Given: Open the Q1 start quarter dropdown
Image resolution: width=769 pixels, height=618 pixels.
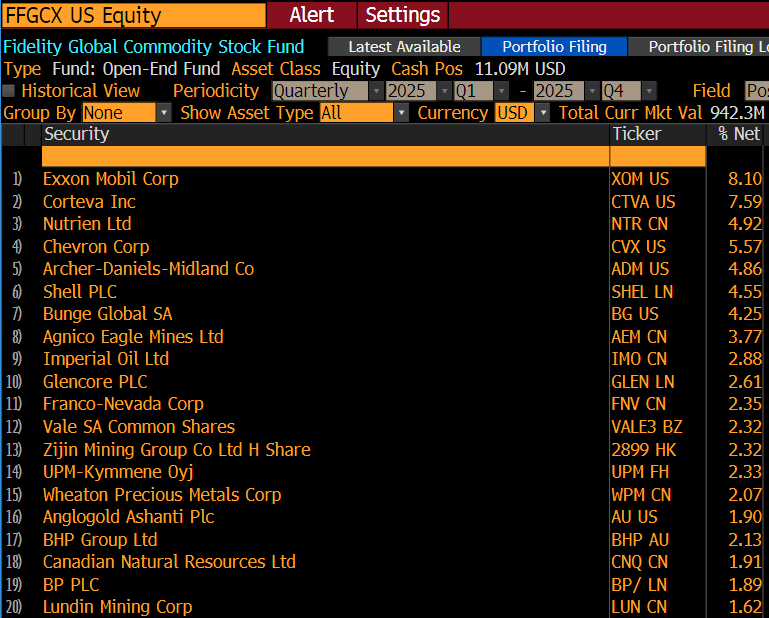Looking at the screenshot, I should pos(481,91).
